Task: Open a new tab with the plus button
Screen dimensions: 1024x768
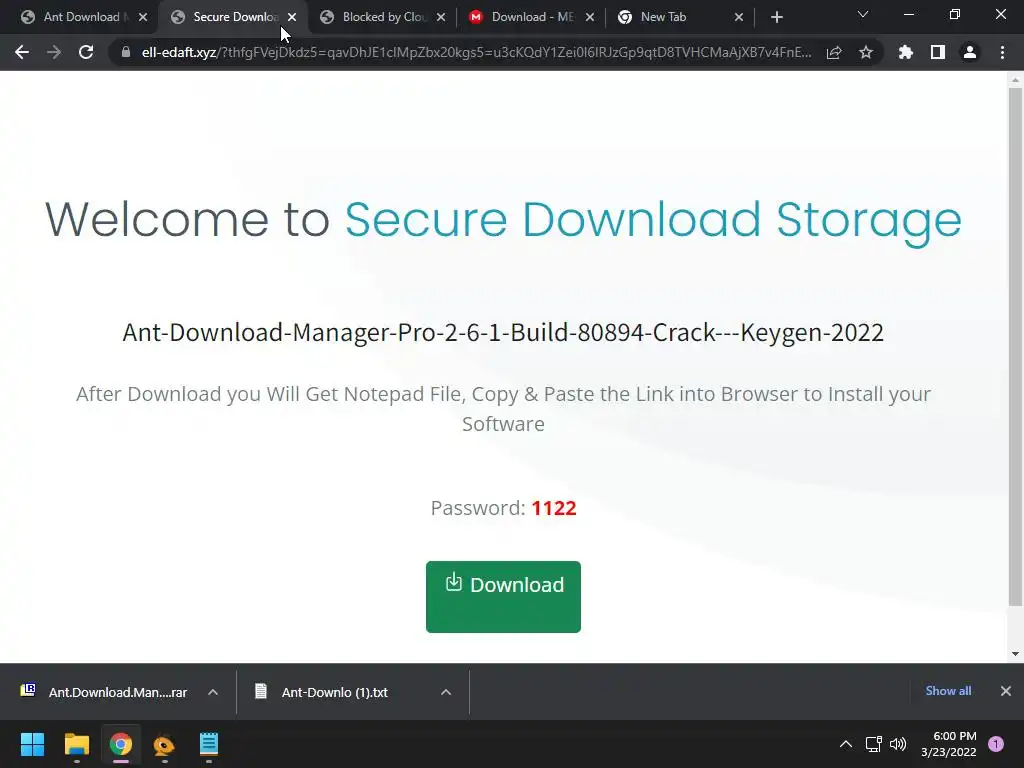Action: pyautogui.click(x=776, y=17)
